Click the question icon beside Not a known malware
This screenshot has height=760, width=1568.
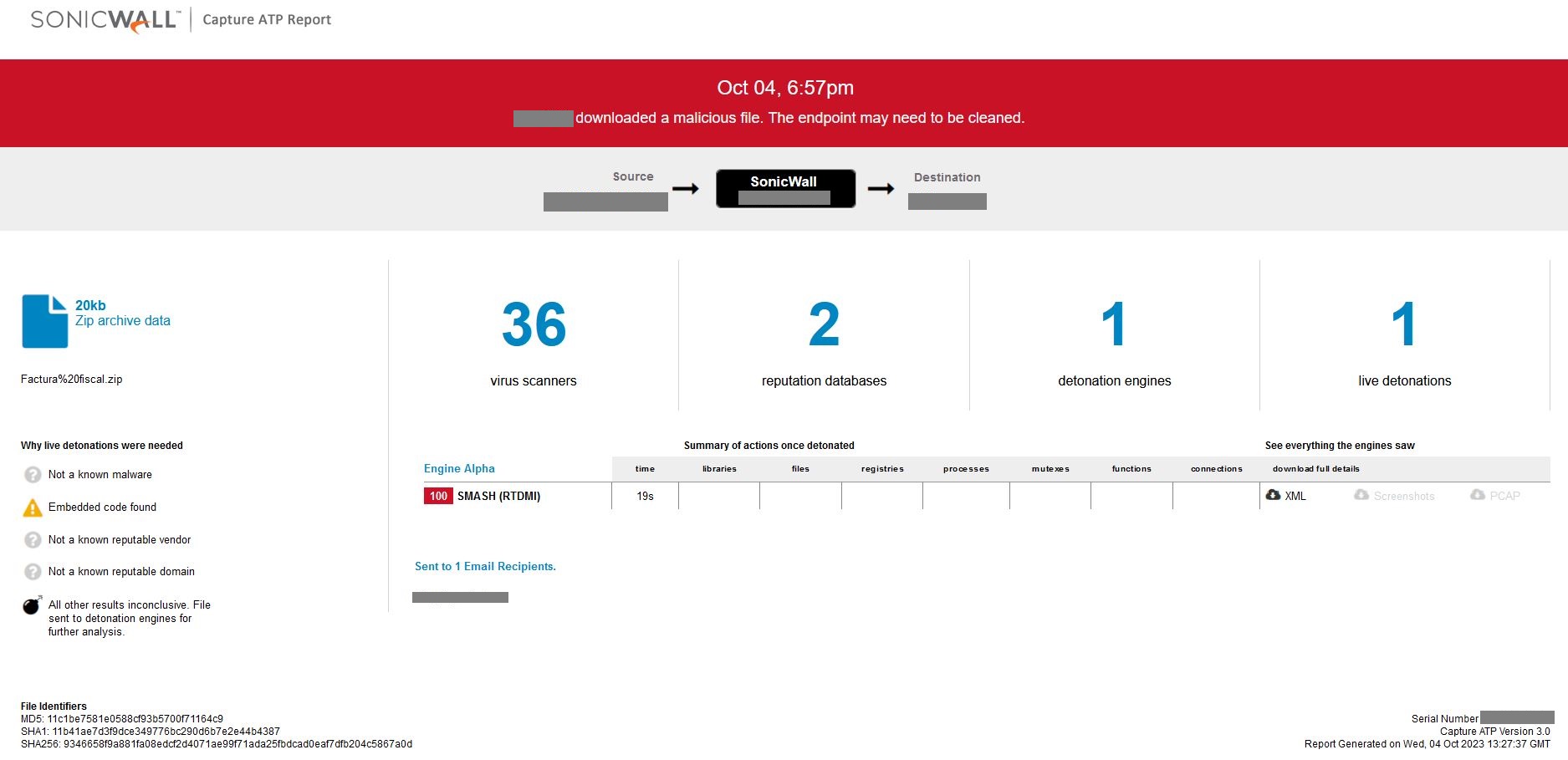click(33, 475)
